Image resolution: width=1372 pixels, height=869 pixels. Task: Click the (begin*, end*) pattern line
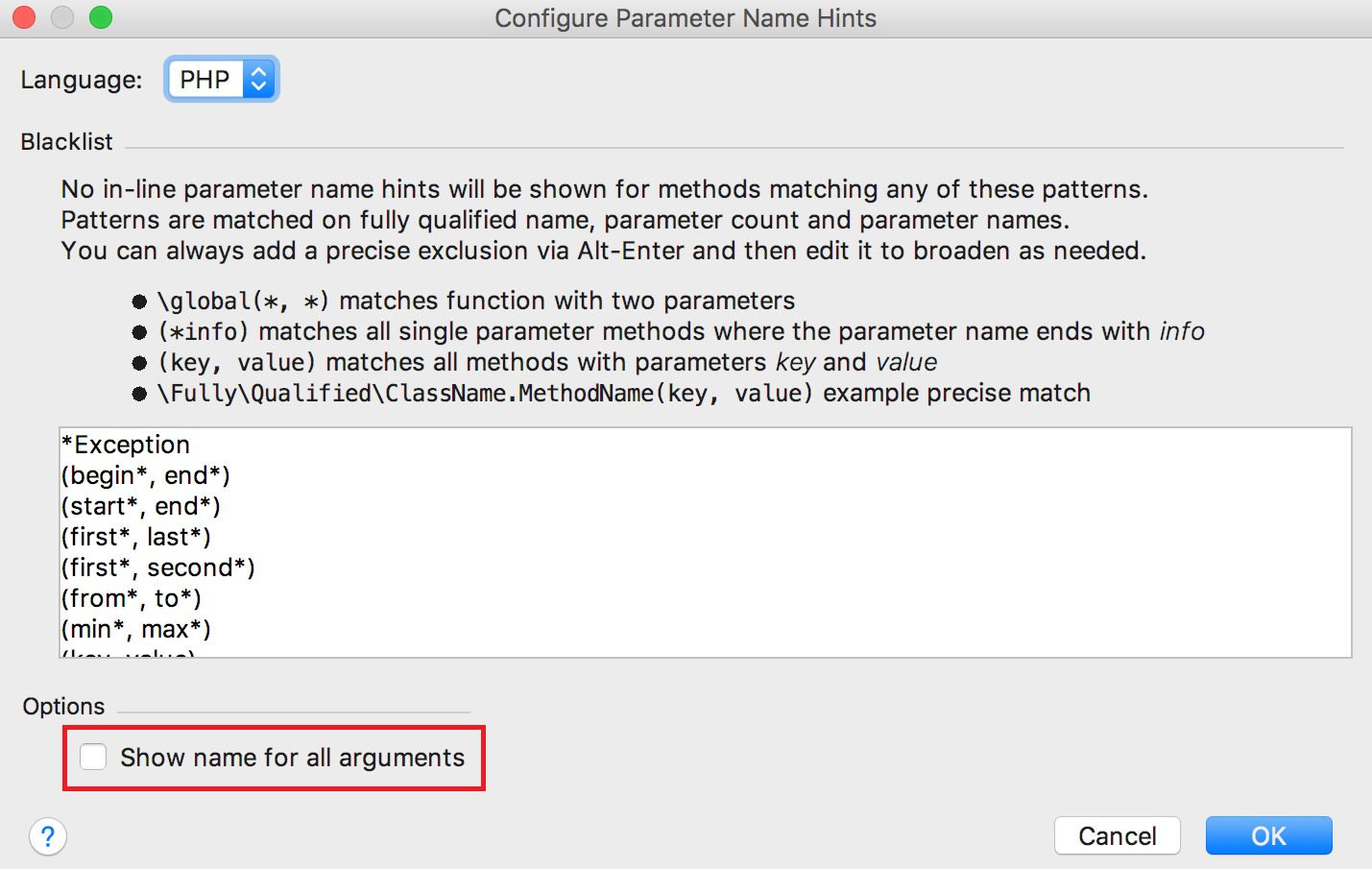point(146,475)
